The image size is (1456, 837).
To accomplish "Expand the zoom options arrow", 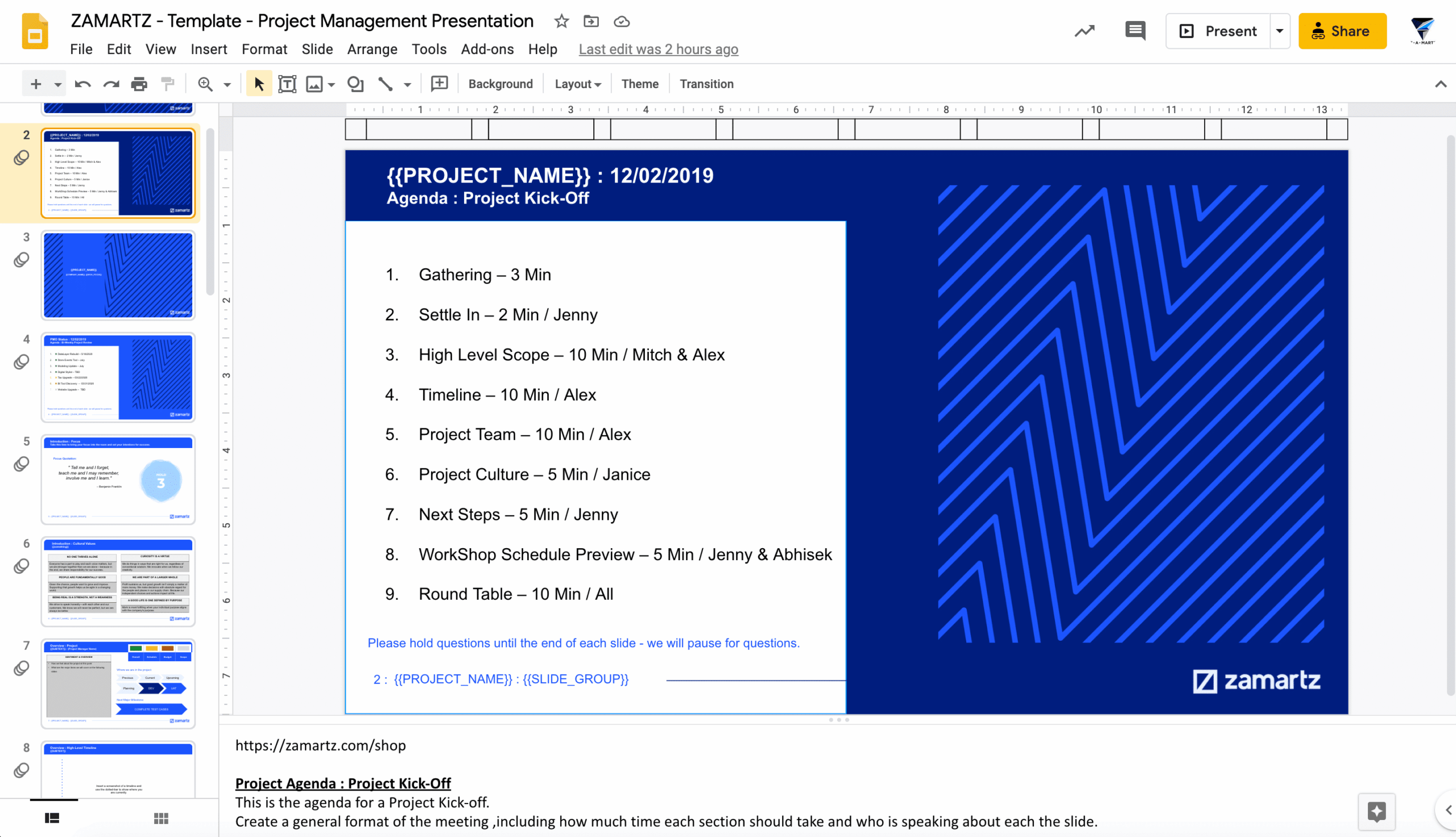I will pyautogui.click(x=226, y=84).
